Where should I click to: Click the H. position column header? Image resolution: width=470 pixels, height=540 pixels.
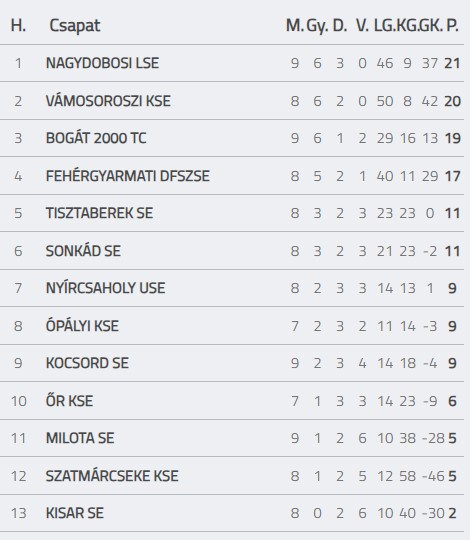pos(18,25)
